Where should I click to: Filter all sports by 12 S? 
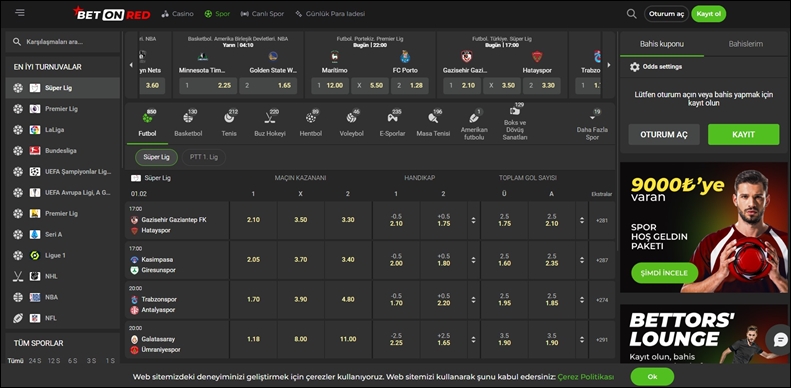coord(54,361)
